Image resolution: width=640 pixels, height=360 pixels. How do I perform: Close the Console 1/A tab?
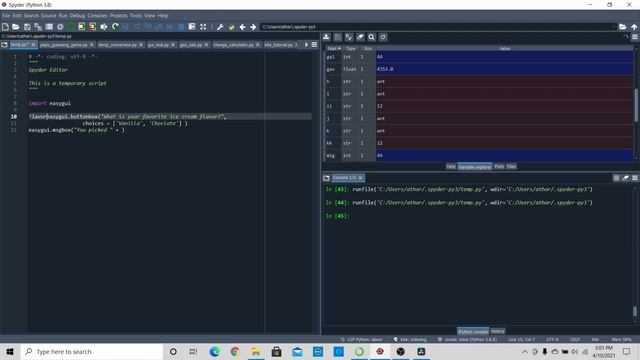360,178
